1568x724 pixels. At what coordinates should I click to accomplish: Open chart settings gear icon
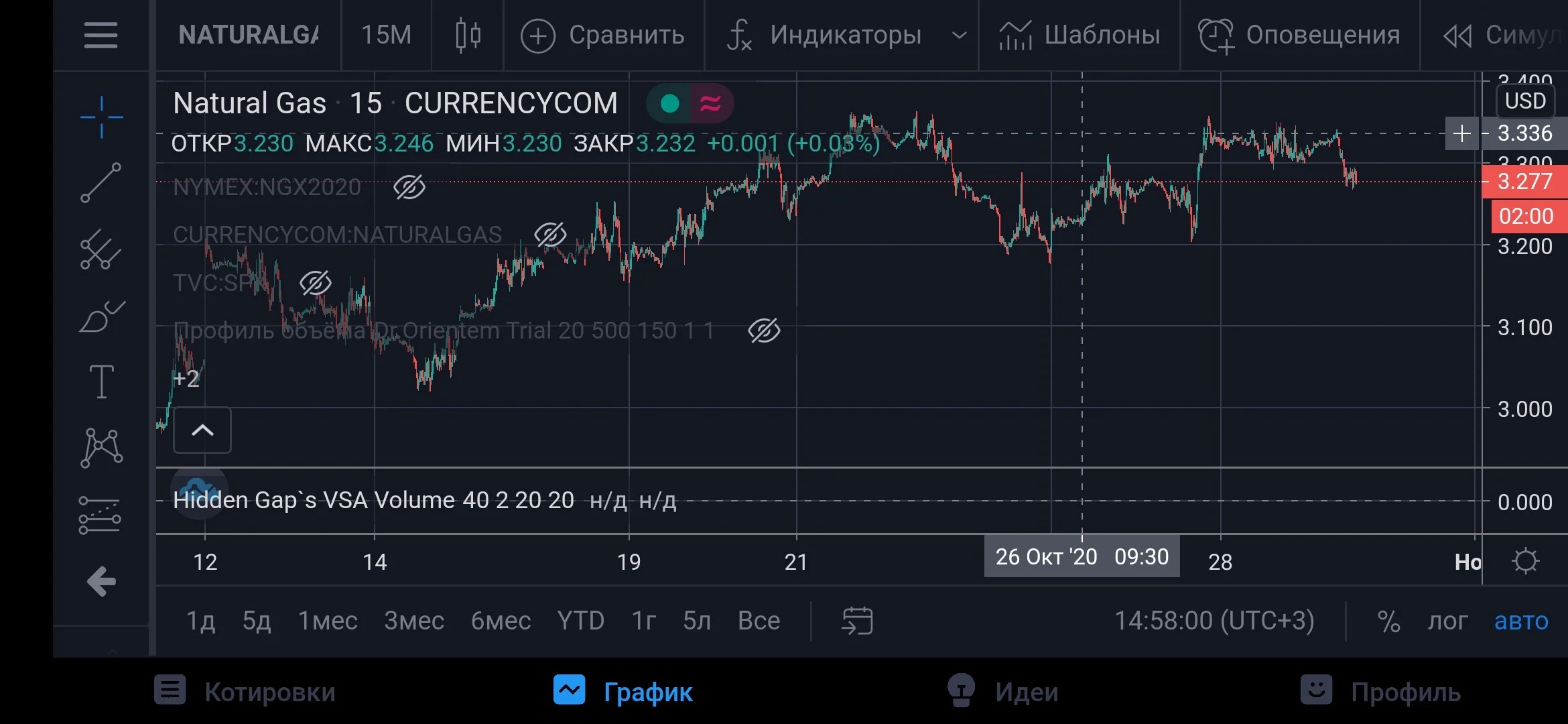click(1526, 561)
